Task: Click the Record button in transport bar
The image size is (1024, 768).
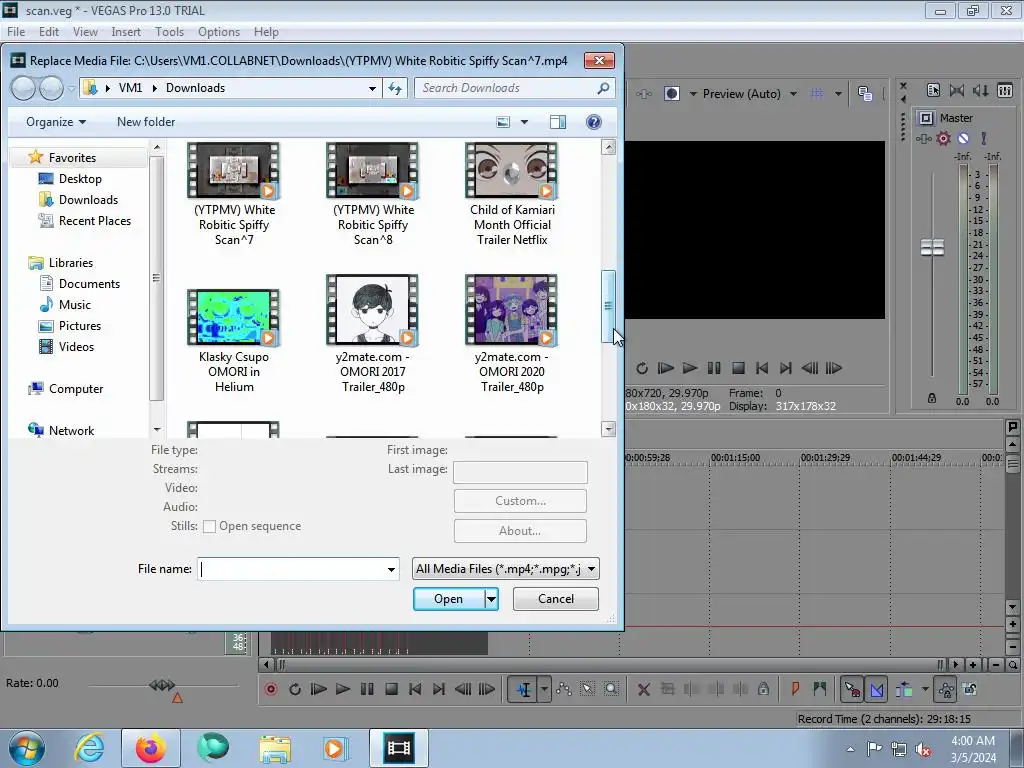Action: 270,689
